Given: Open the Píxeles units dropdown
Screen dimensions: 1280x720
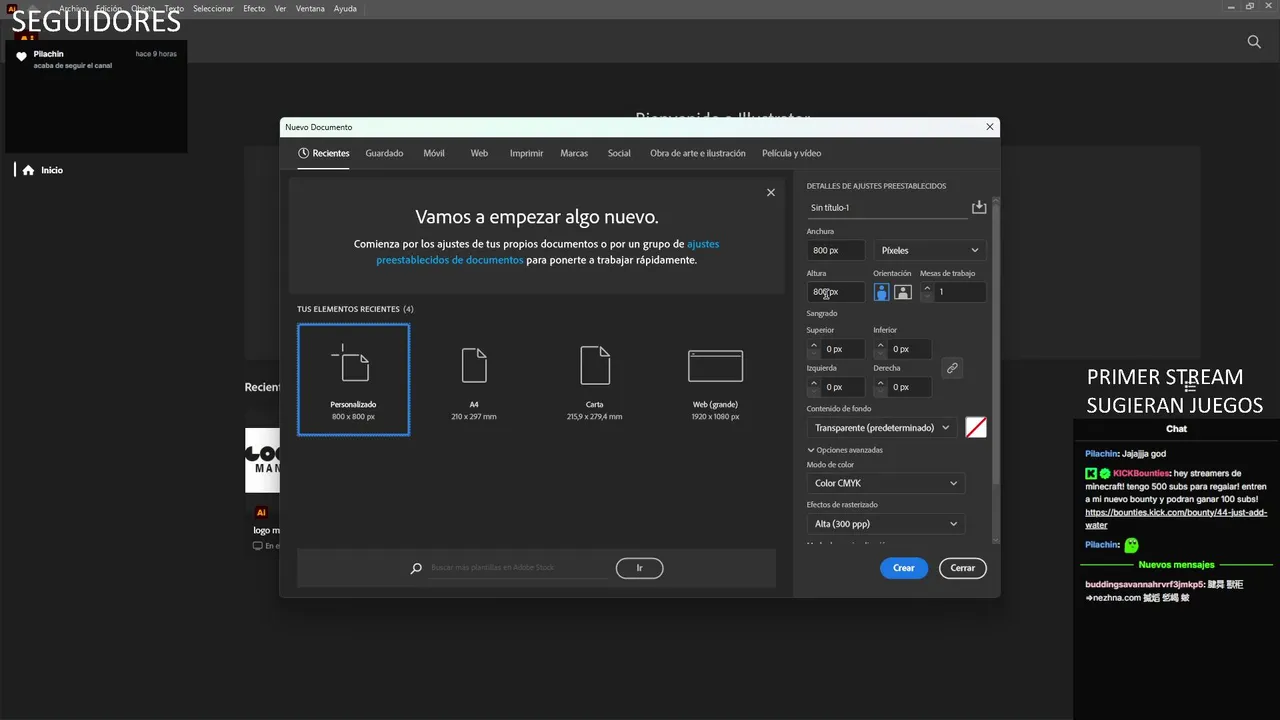Looking at the screenshot, I should point(930,250).
